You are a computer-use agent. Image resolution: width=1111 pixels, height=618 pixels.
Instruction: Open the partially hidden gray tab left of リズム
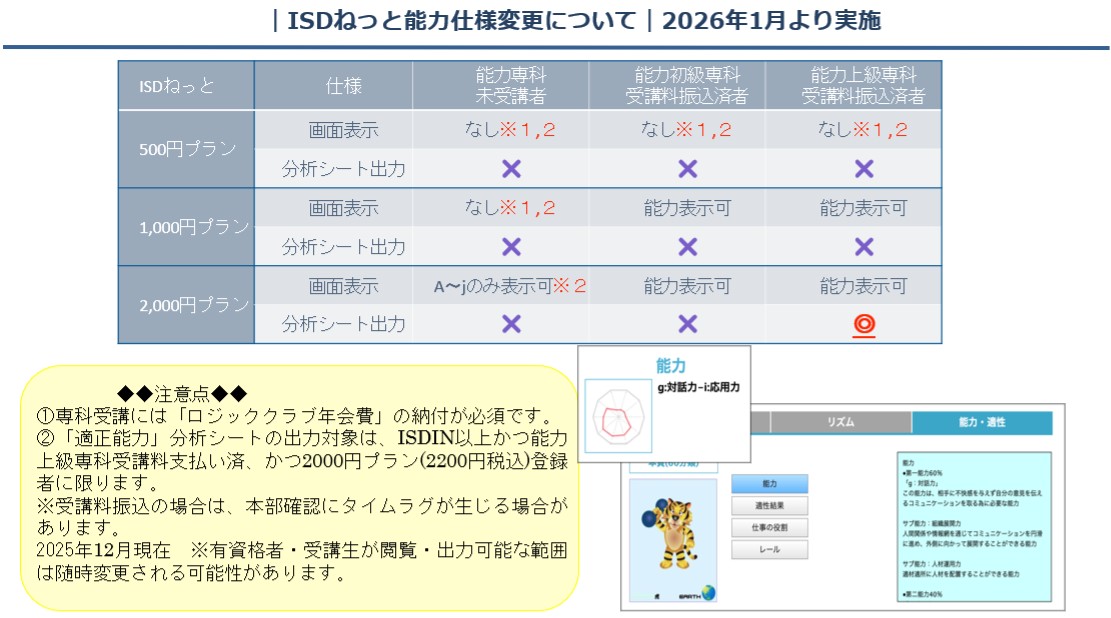pos(760,423)
